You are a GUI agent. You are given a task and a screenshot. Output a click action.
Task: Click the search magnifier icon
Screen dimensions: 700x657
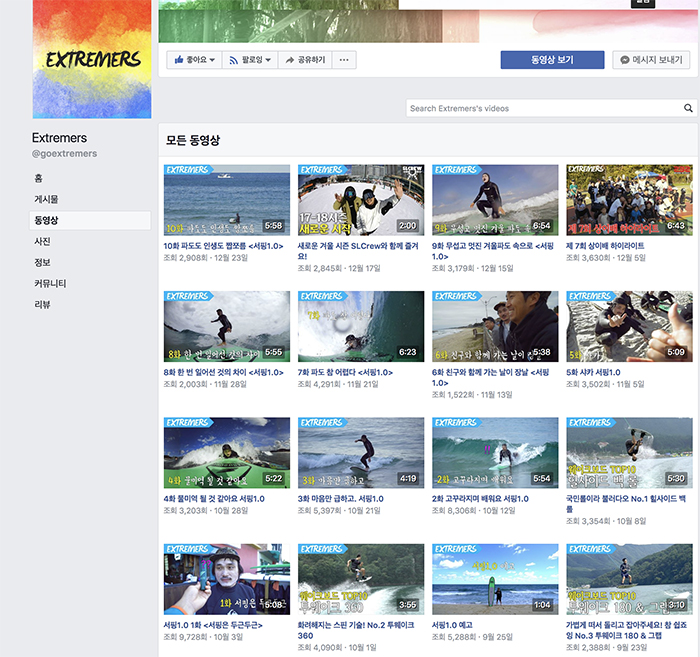[688, 108]
